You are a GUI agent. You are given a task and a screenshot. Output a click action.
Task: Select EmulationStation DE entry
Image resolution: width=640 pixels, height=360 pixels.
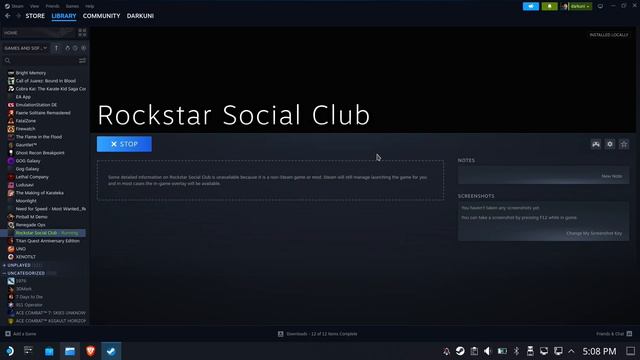coord(36,105)
